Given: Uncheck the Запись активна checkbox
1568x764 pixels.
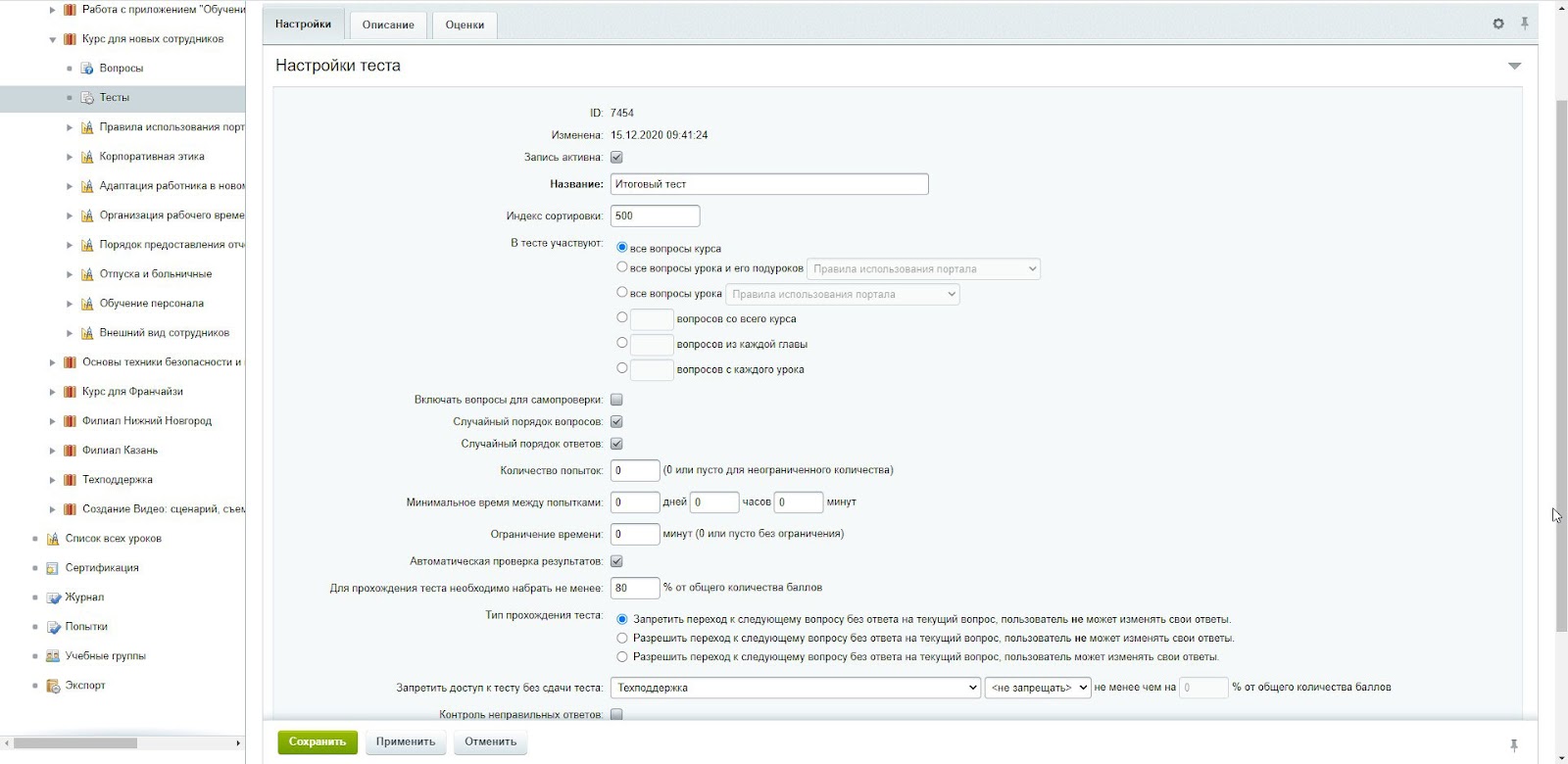Looking at the screenshot, I should click(x=616, y=158).
